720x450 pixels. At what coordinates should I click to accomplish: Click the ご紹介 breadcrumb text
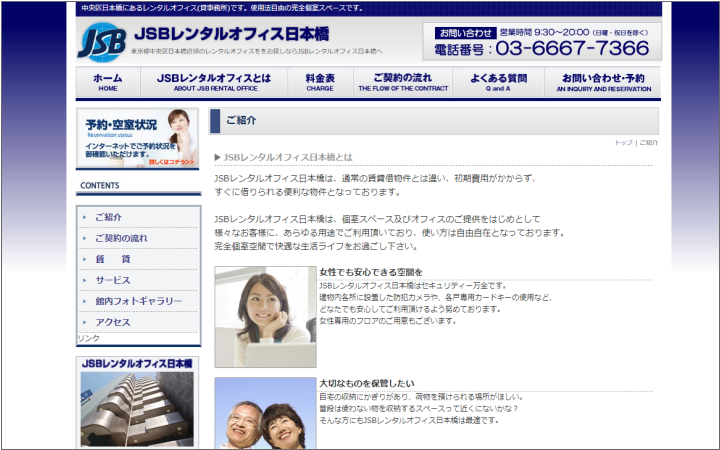click(x=649, y=143)
